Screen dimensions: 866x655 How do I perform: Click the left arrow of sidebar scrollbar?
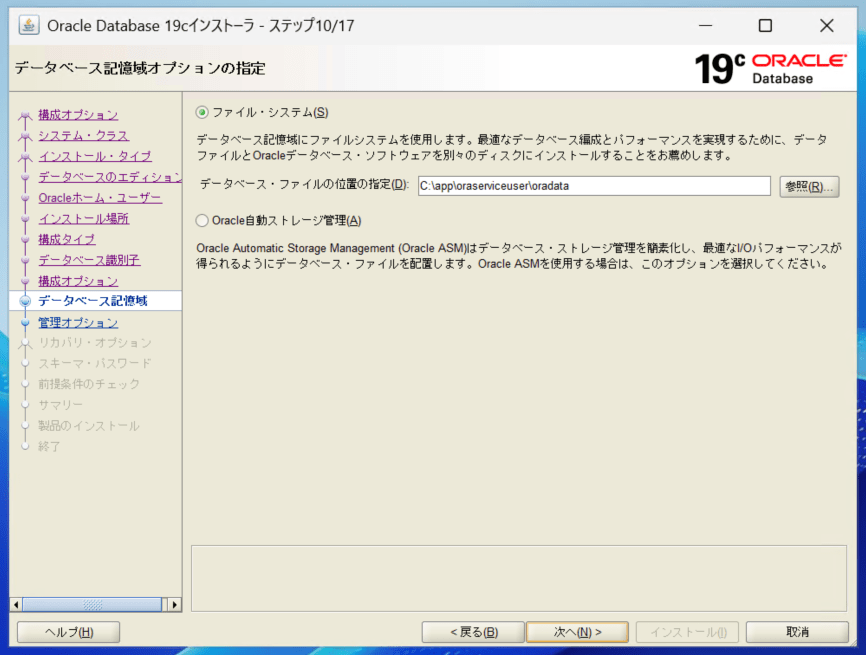point(15,604)
